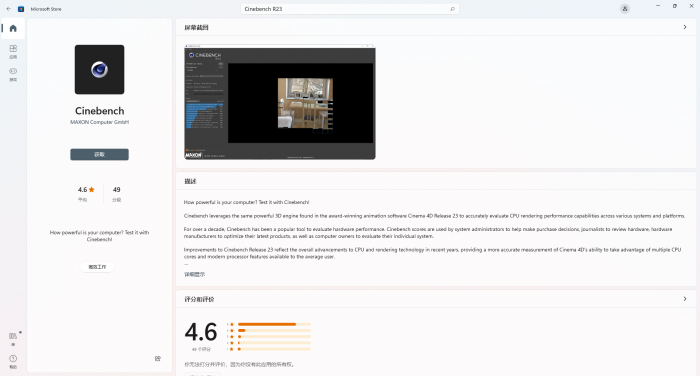Open MAXON Computer GmbH publisher link

click(x=100, y=122)
